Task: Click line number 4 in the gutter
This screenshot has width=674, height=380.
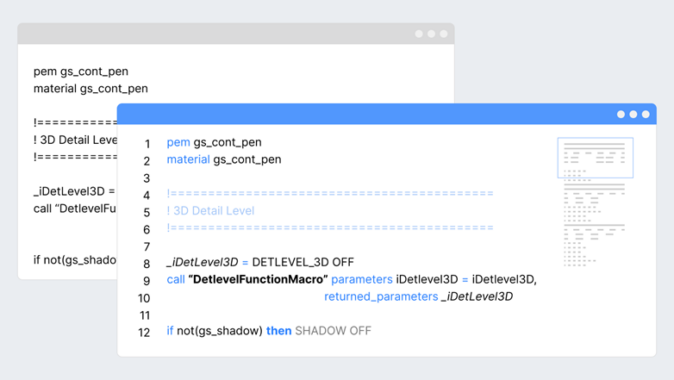Action: coord(147,196)
